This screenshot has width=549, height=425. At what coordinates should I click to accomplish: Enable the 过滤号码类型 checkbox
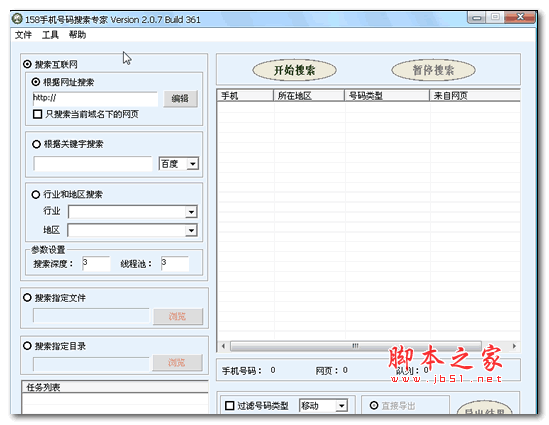tap(230, 405)
